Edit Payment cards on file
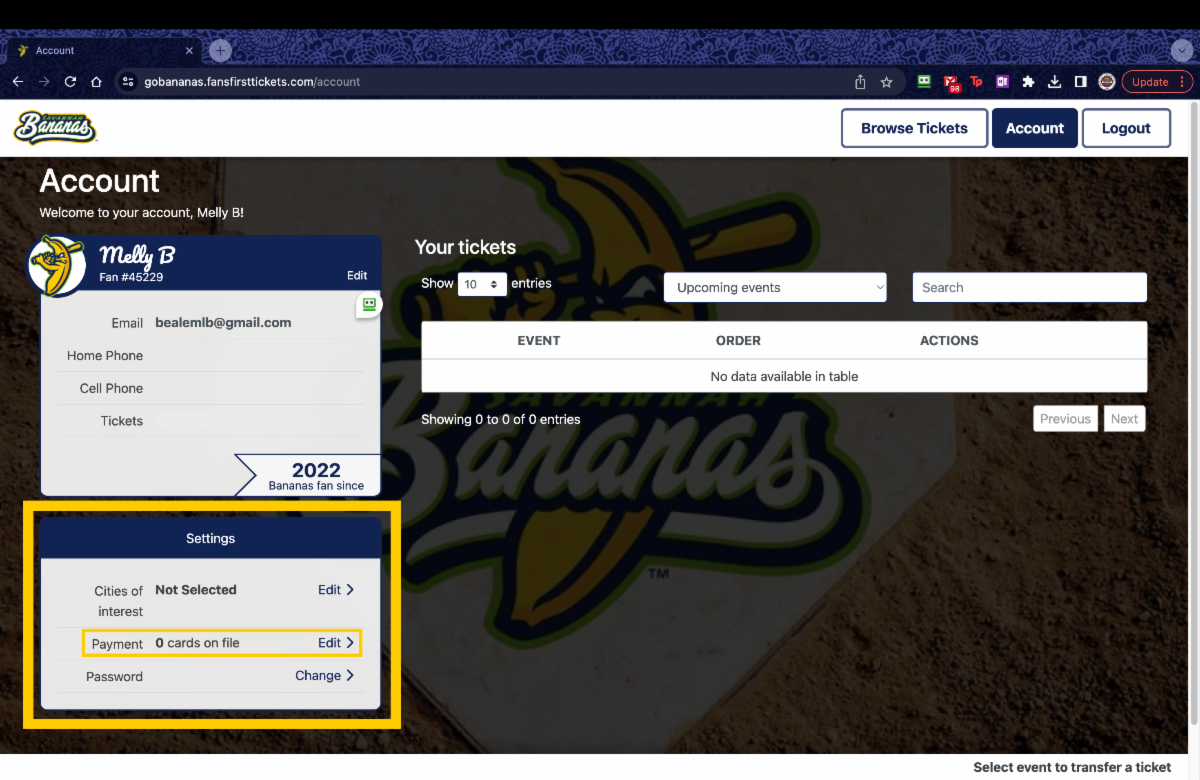 336,643
